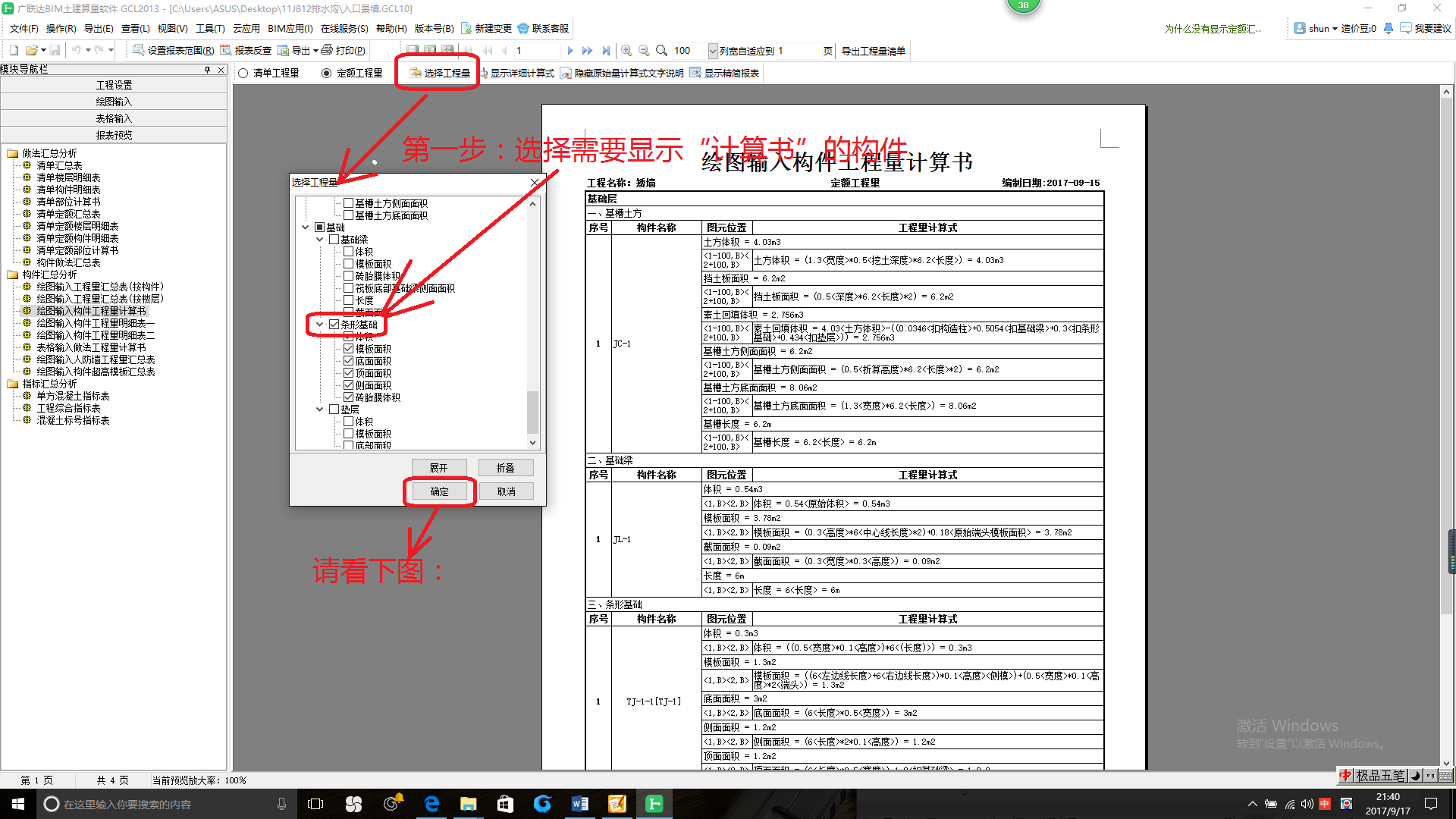Open the 工具(T) menu
Viewport: 1456px width, 819px height.
point(209,29)
